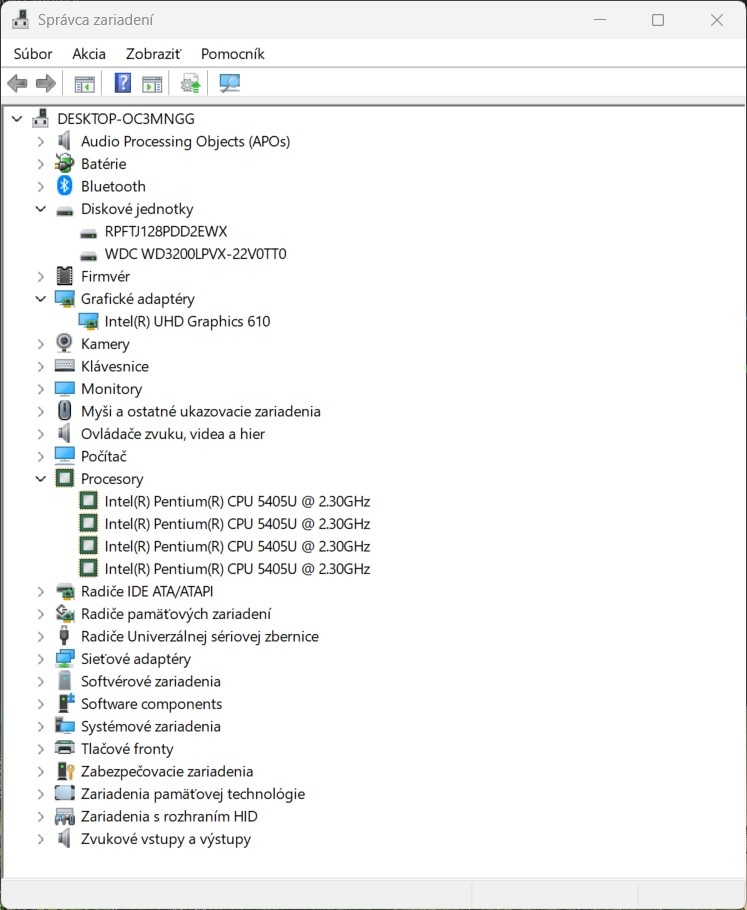Open the Akcia menu

point(89,54)
